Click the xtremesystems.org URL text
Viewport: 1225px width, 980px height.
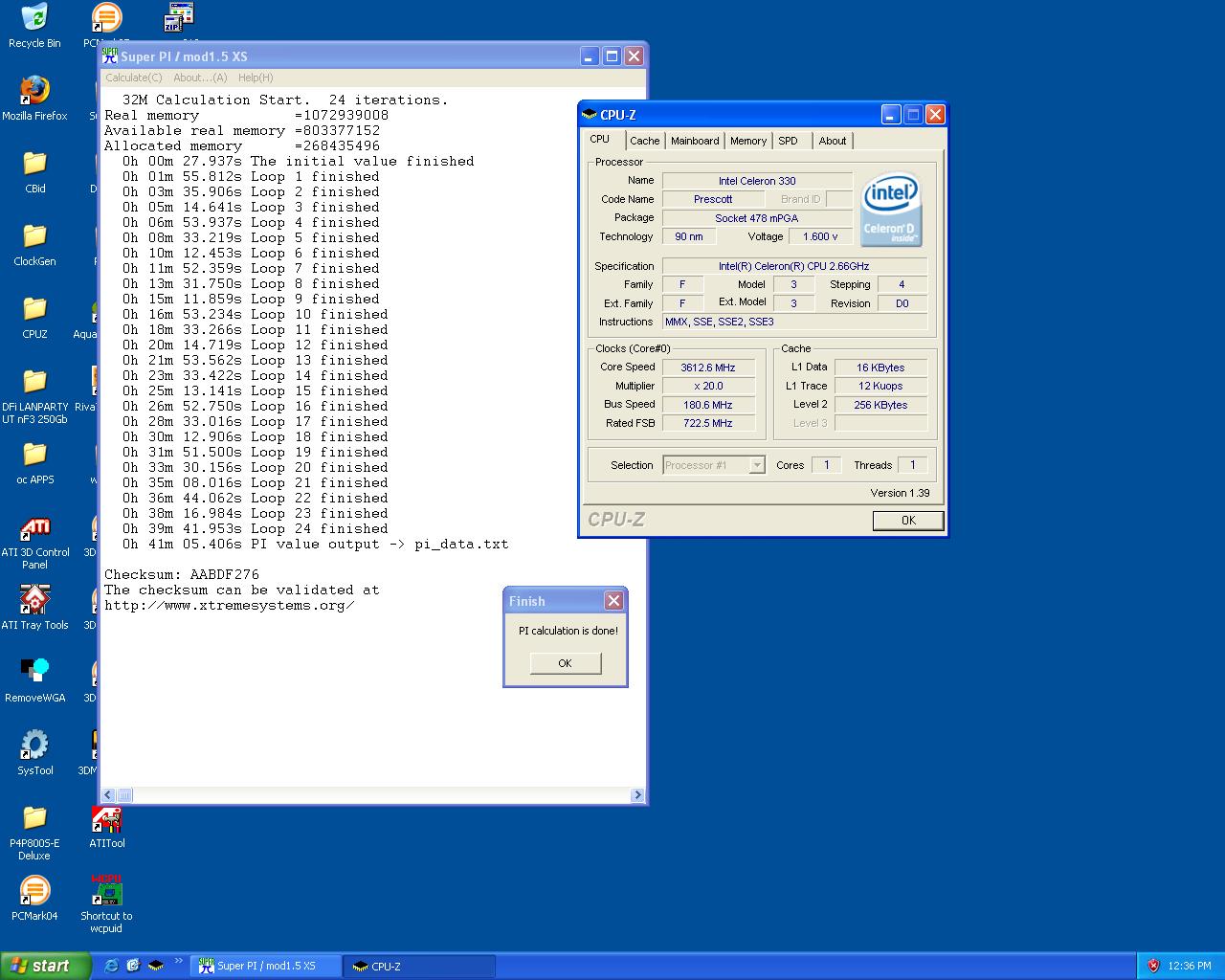(x=230, y=606)
